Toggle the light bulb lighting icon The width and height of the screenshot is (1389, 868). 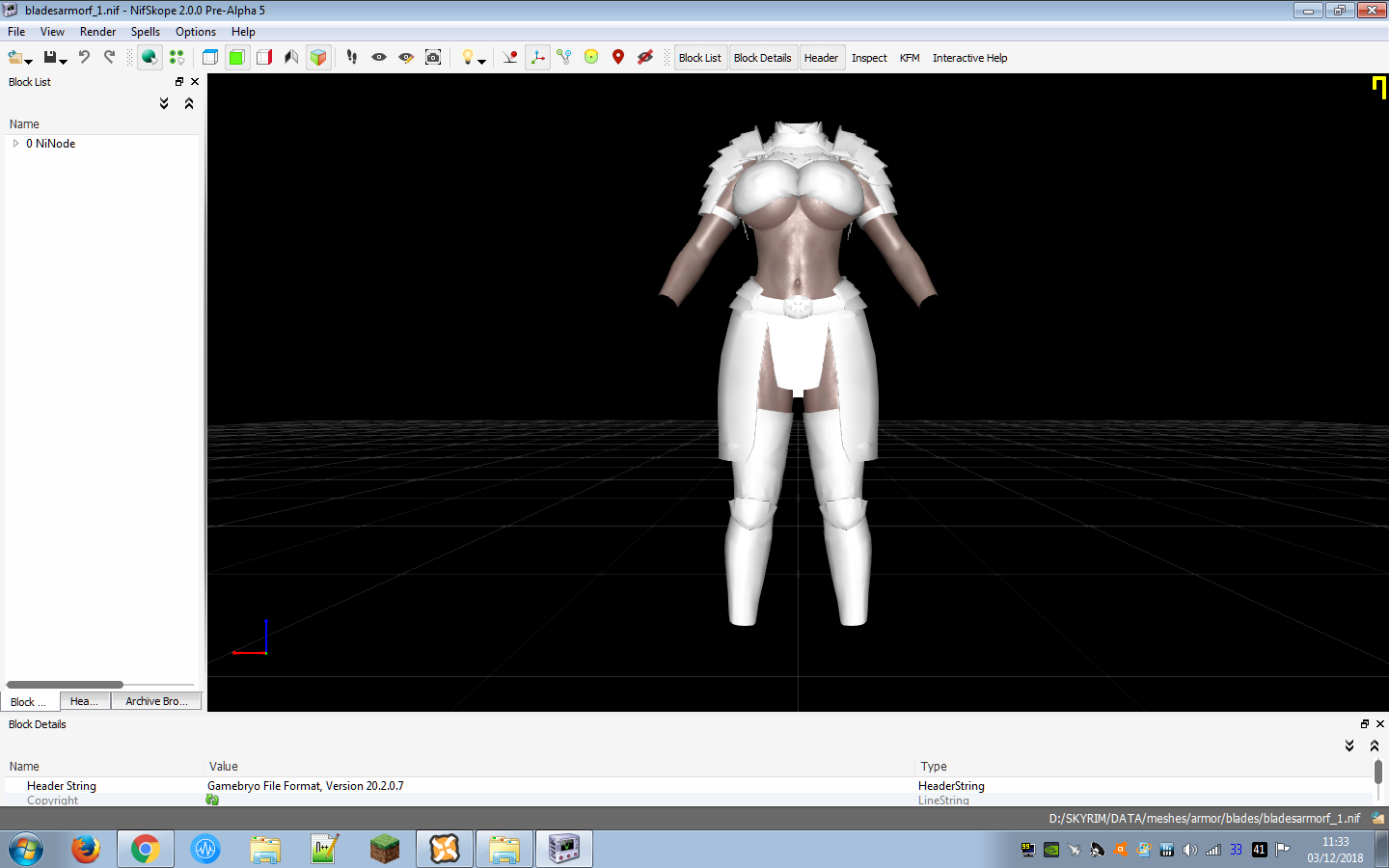pyautogui.click(x=467, y=58)
